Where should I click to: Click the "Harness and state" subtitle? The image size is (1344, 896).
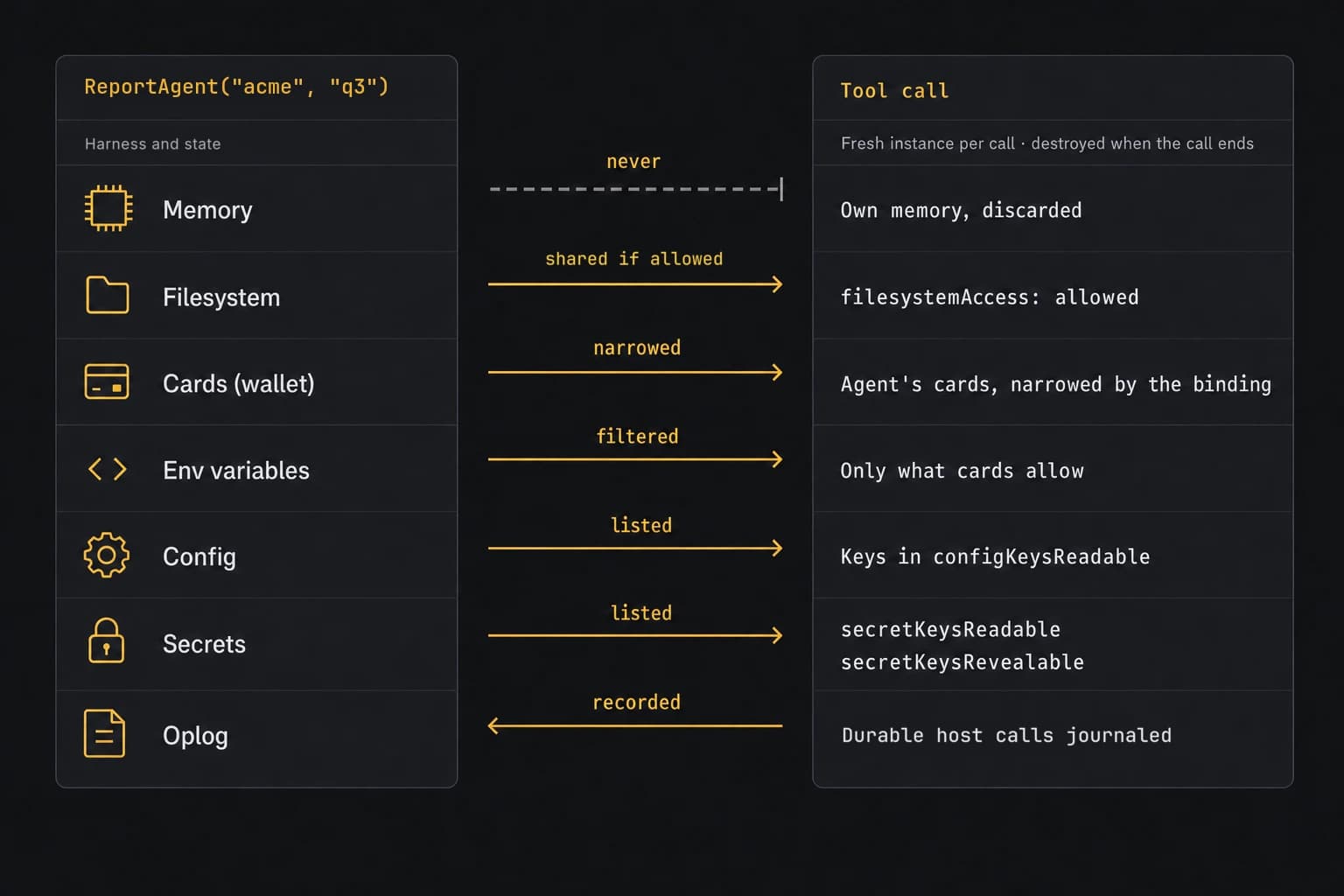[152, 143]
